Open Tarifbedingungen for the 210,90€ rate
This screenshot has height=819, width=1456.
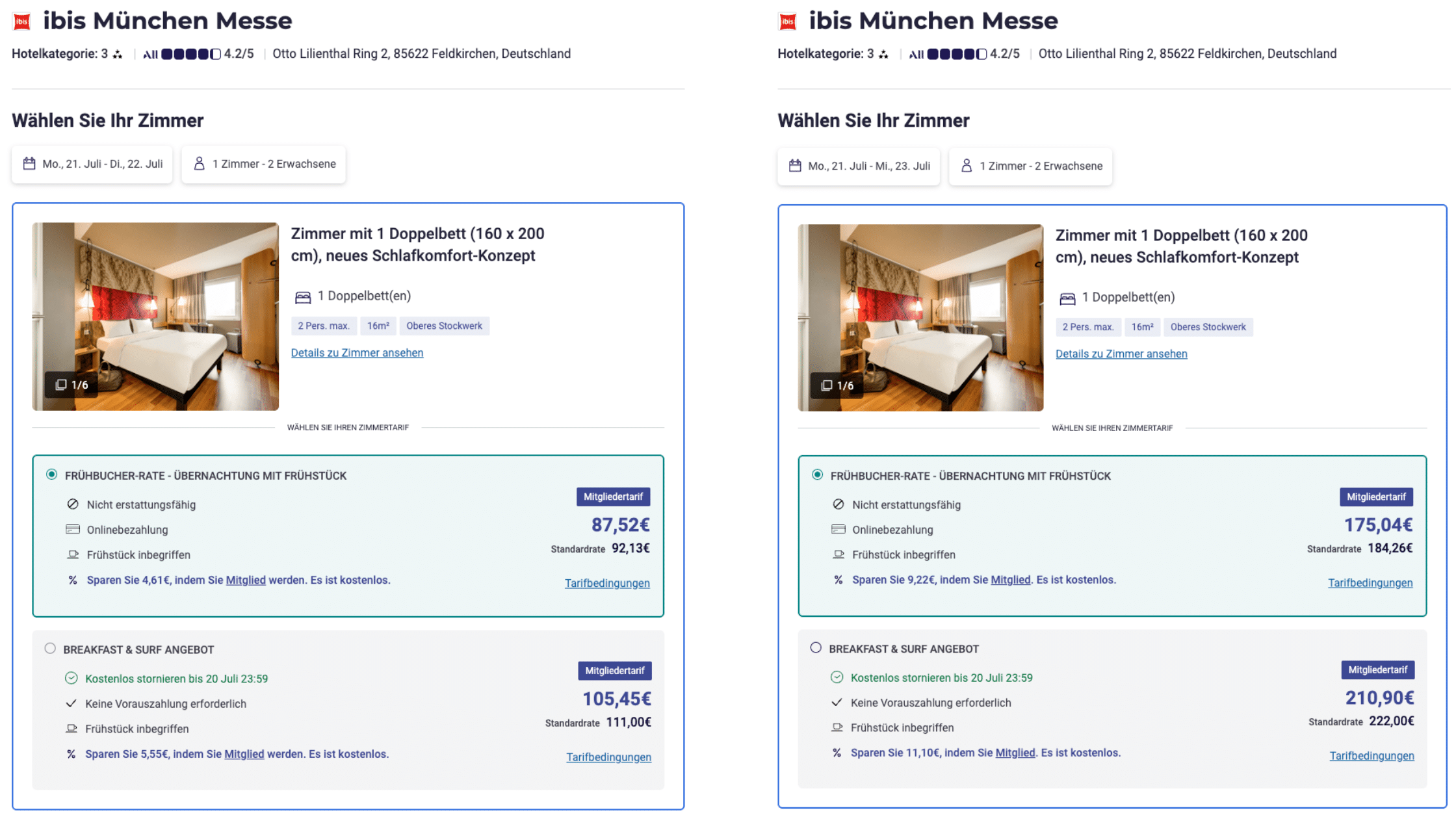point(1371,756)
